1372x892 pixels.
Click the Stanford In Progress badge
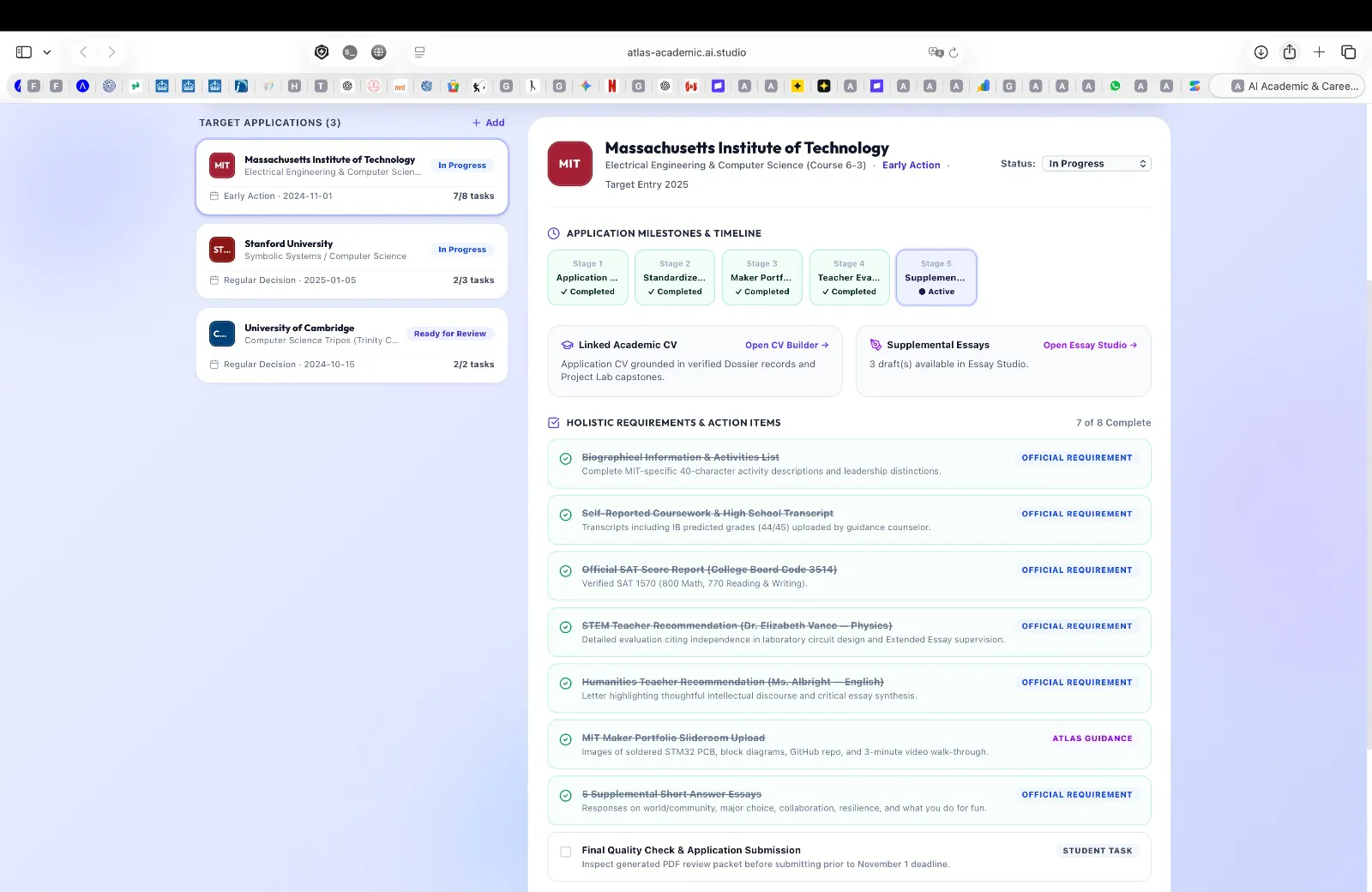click(462, 250)
